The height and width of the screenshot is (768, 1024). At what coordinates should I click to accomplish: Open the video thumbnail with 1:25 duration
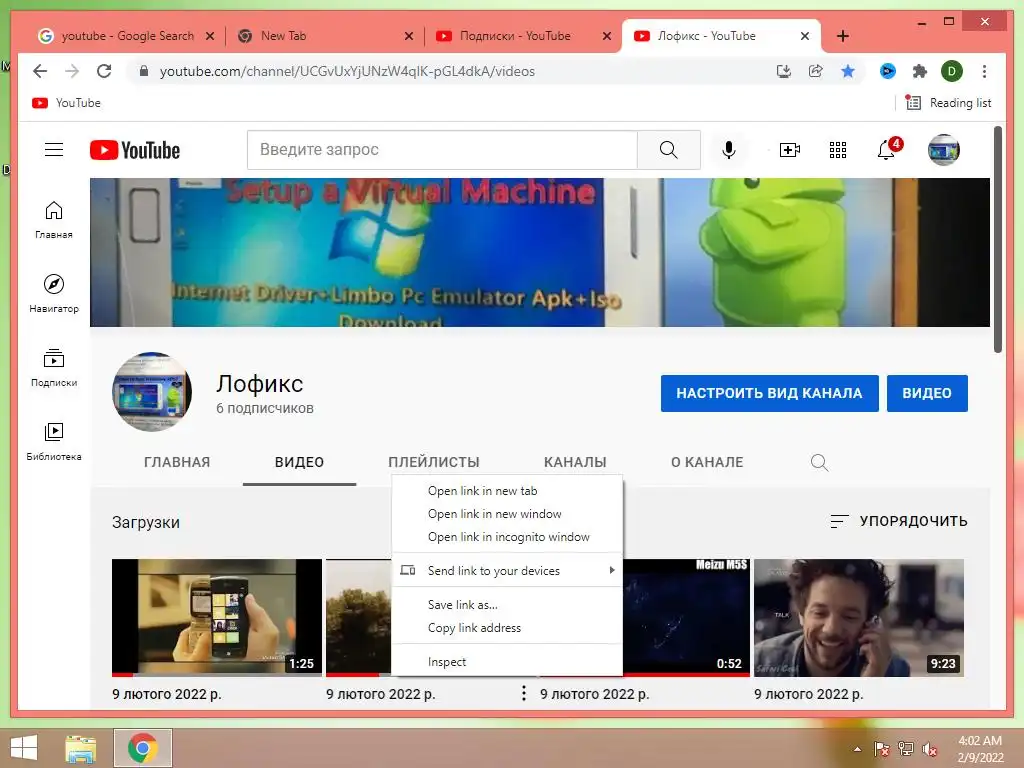[x=217, y=617]
